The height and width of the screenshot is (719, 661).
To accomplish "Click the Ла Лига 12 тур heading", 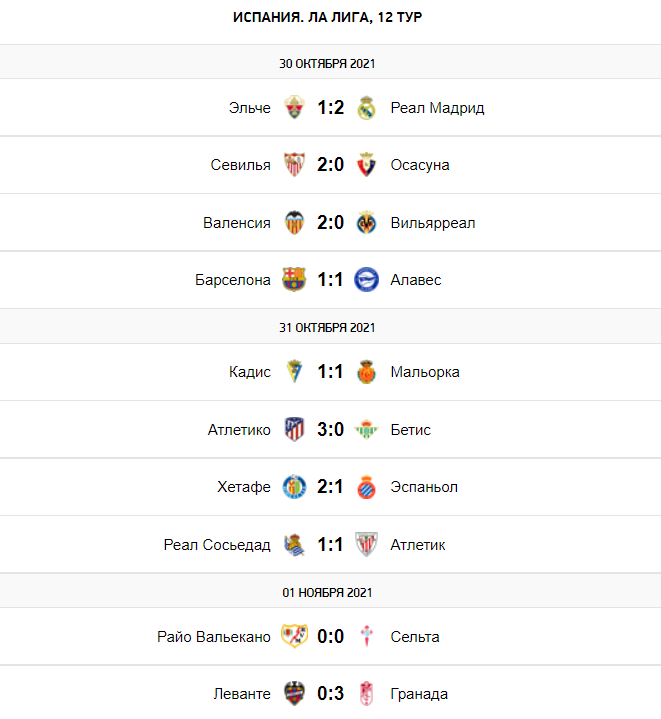I will 330,18.
